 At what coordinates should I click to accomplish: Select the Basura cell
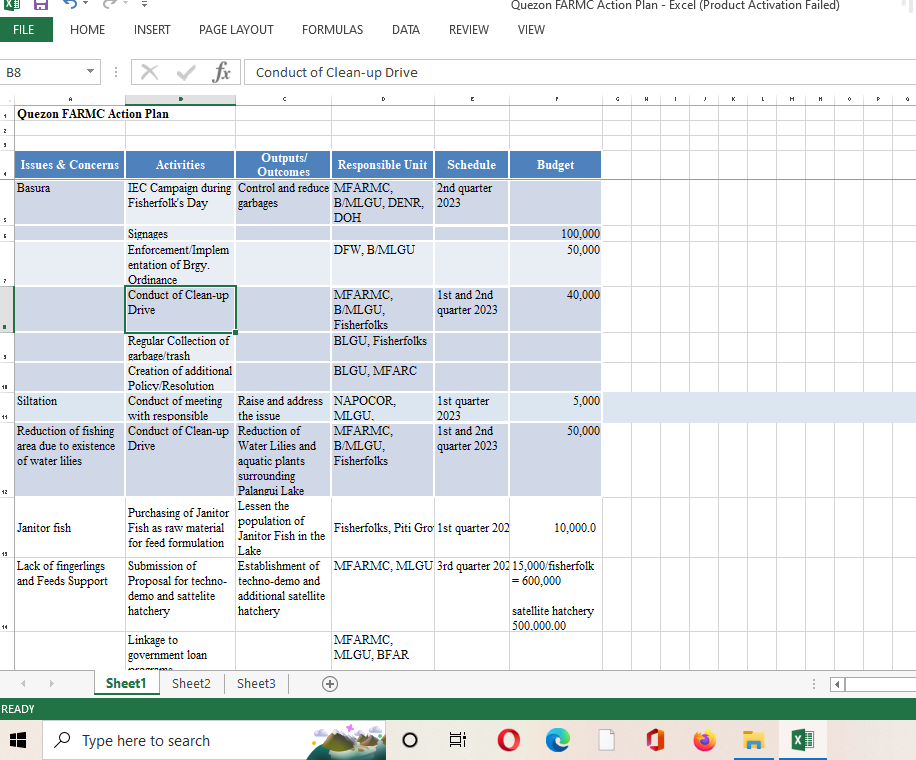click(x=70, y=202)
